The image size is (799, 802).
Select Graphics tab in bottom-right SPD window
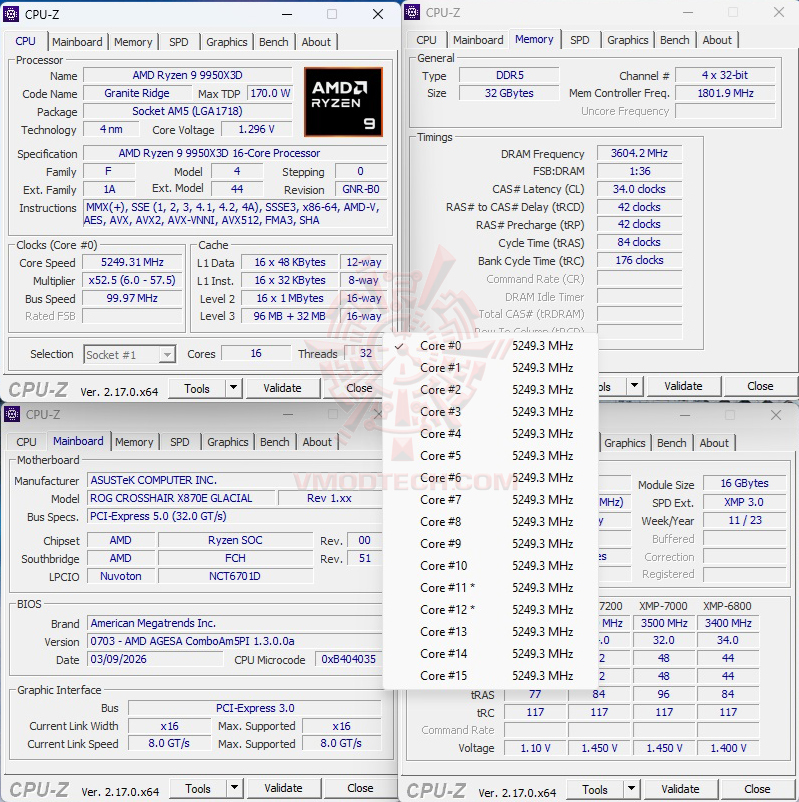point(625,443)
